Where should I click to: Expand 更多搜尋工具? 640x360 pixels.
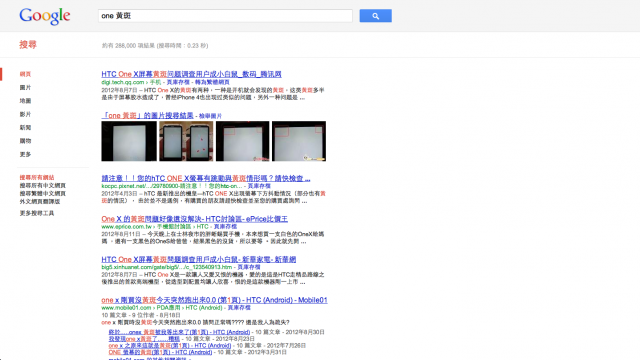pyautogui.click(x=37, y=213)
